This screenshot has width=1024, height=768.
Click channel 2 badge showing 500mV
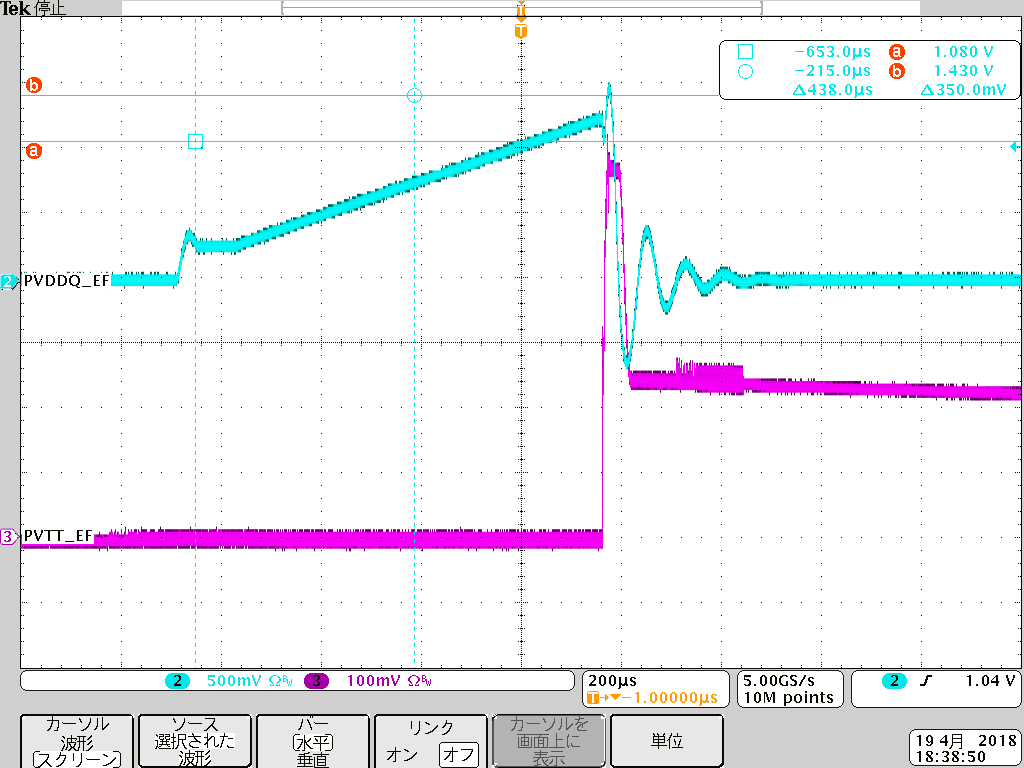(177, 680)
